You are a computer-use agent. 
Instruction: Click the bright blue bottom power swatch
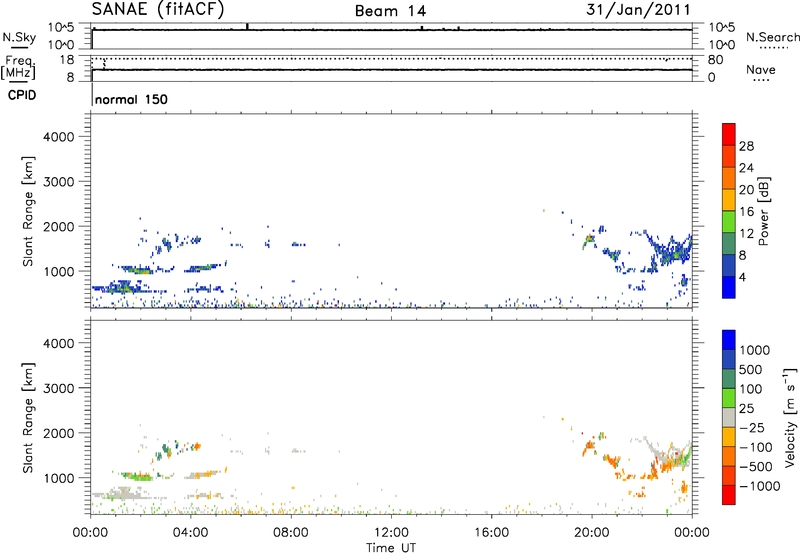point(729,287)
